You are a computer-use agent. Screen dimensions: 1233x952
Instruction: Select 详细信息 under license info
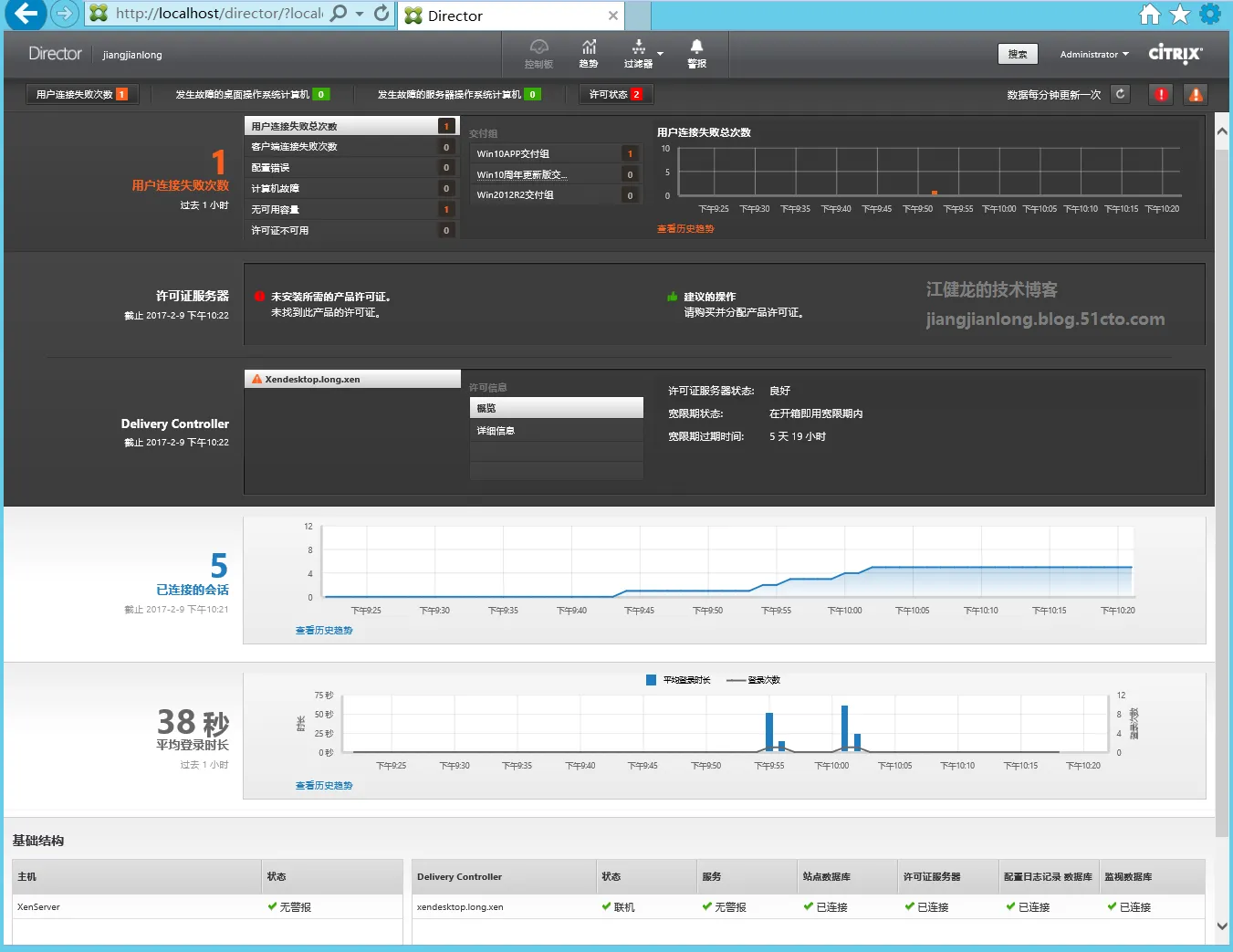point(556,430)
